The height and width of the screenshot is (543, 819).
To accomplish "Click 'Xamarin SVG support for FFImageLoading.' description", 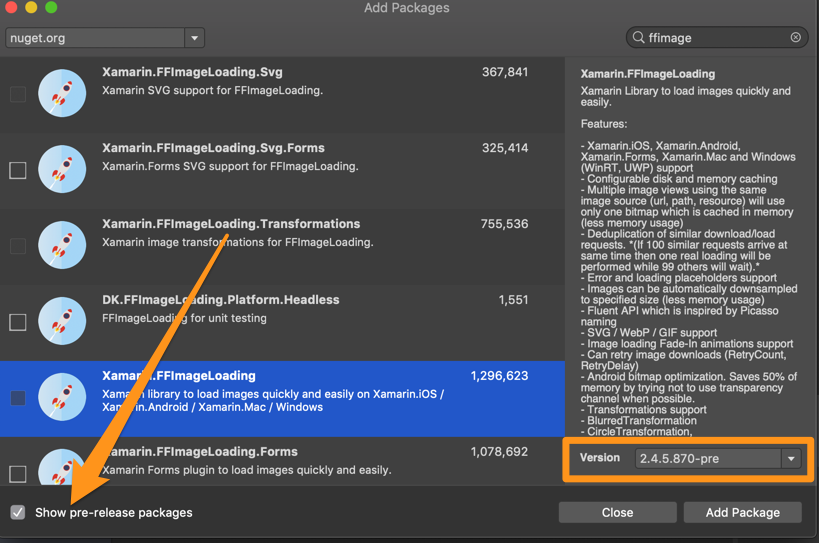I will click(x=212, y=90).
